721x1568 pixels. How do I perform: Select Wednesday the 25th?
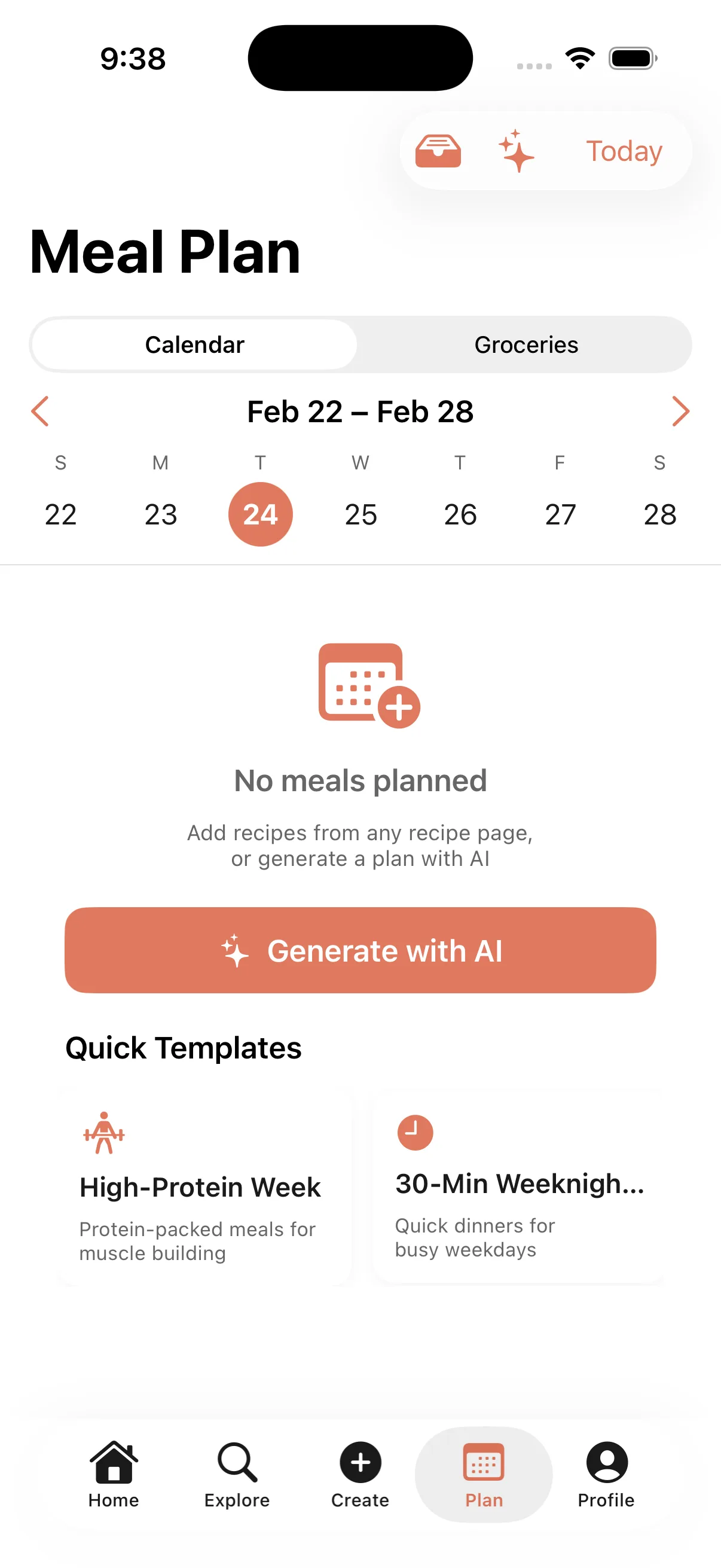point(360,514)
